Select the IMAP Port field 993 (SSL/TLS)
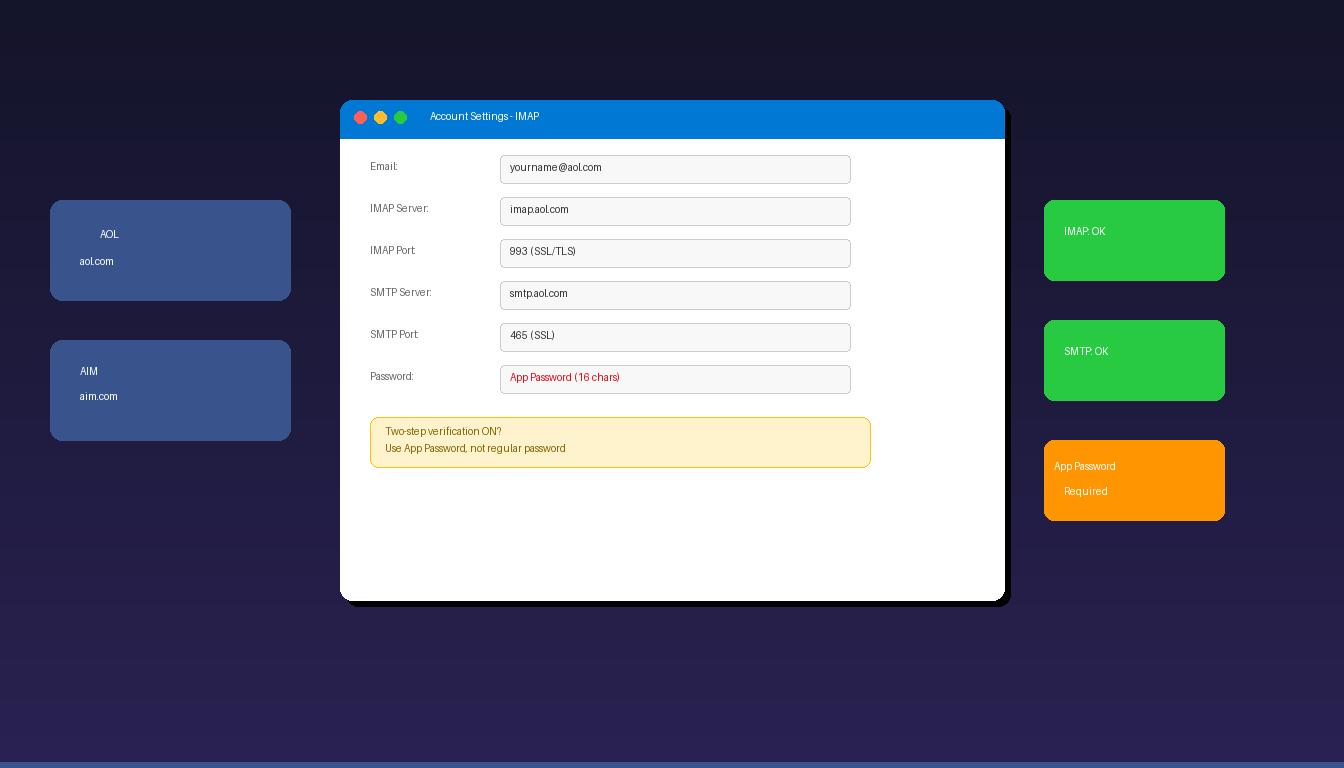Image resolution: width=1344 pixels, height=768 pixels. tap(675, 253)
